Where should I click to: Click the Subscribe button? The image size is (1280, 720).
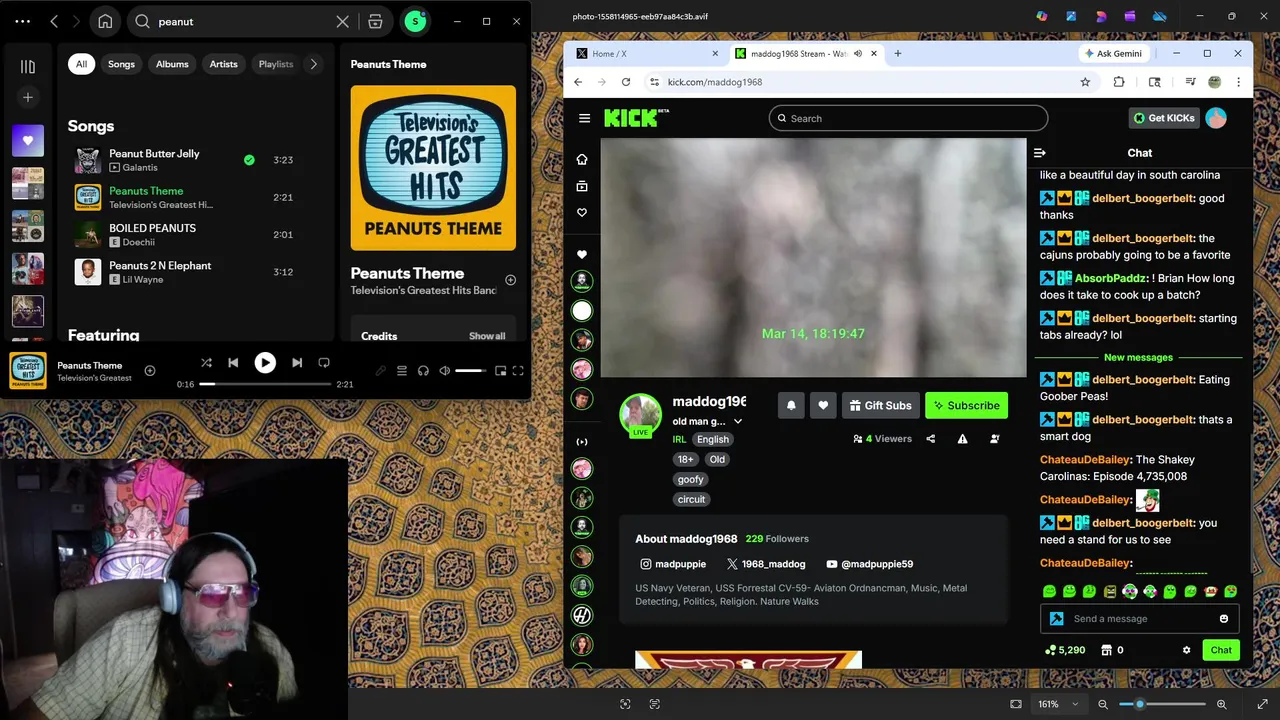tap(966, 405)
